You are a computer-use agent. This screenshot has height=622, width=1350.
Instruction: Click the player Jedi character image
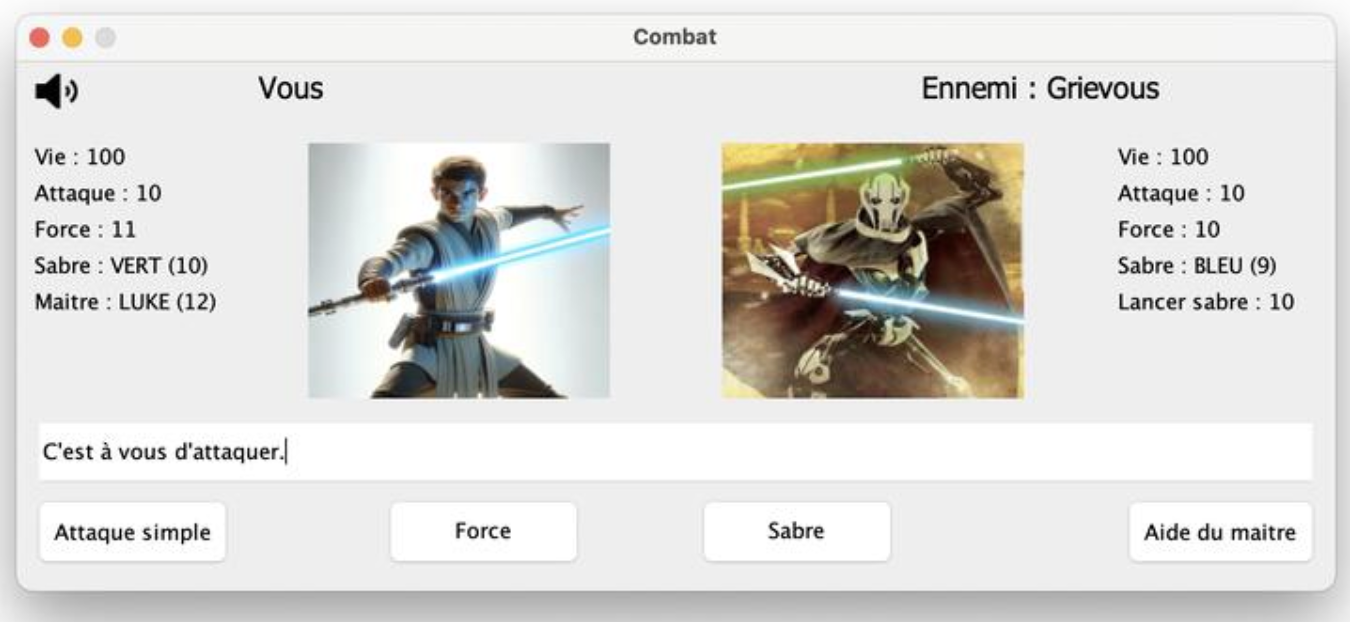pos(459,270)
